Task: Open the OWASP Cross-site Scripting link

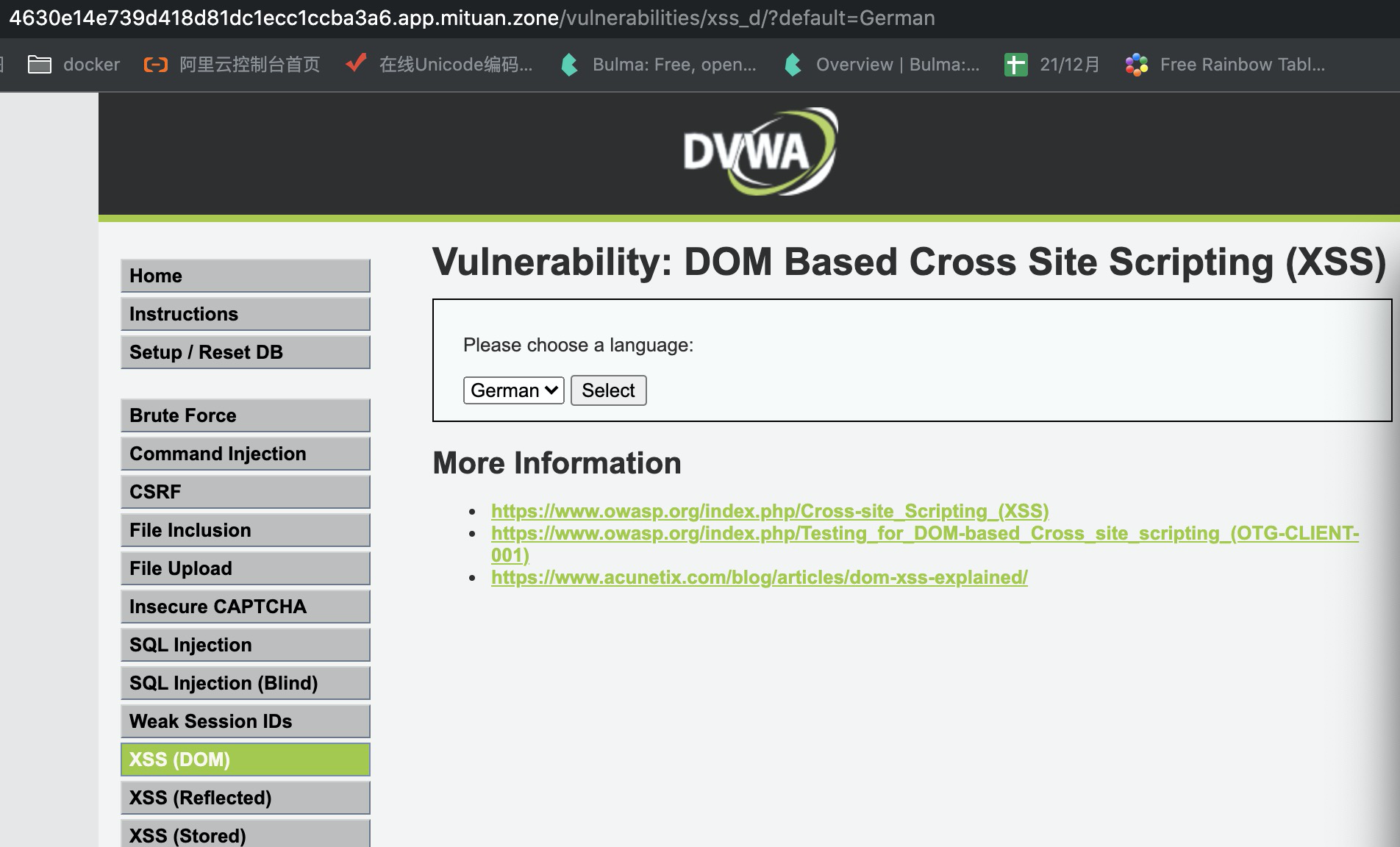Action: point(769,511)
